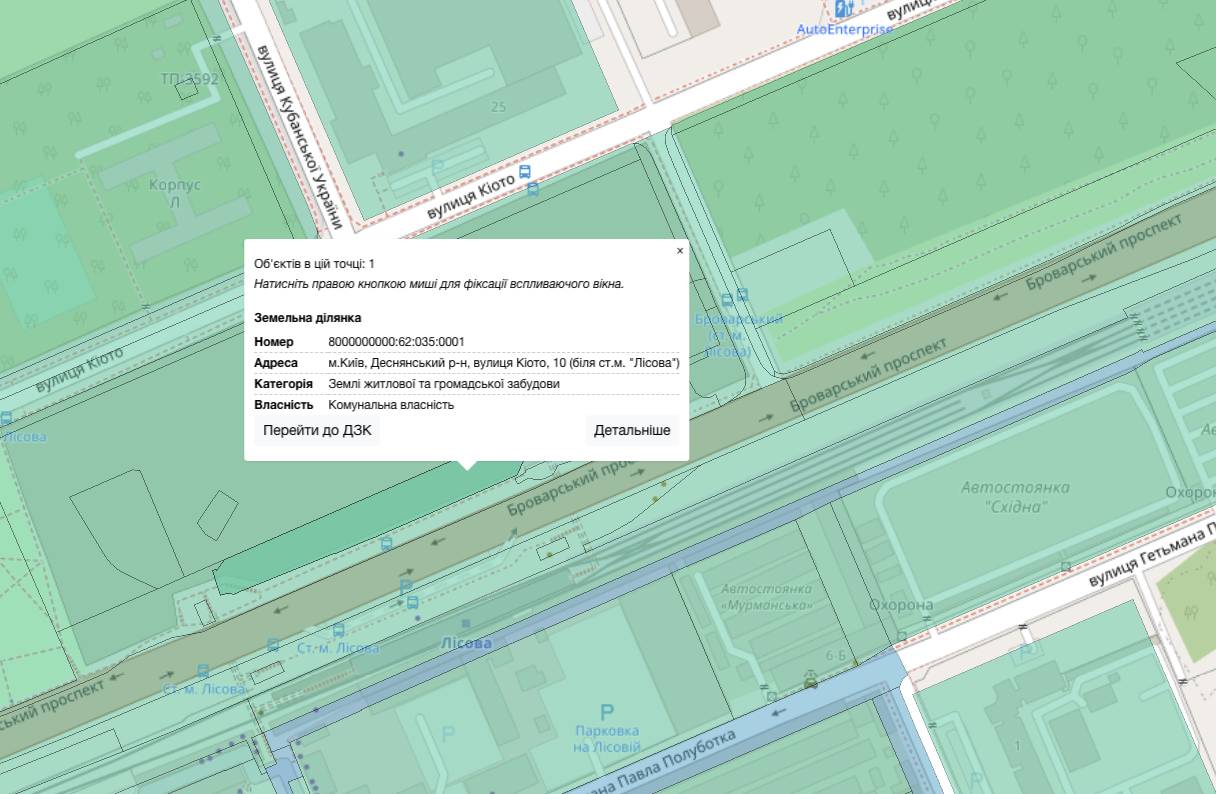Click the "Корпус Л" building label

click(x=174, y=193)
